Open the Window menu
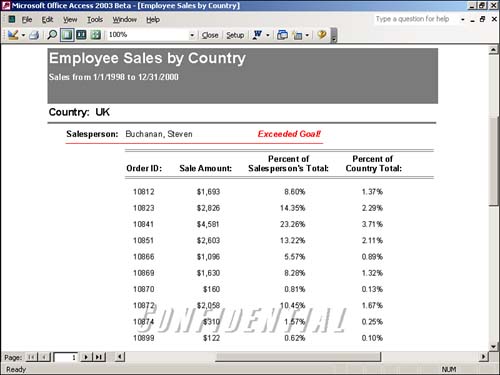Screen dimensions: 500x375 tap(124, 20)
